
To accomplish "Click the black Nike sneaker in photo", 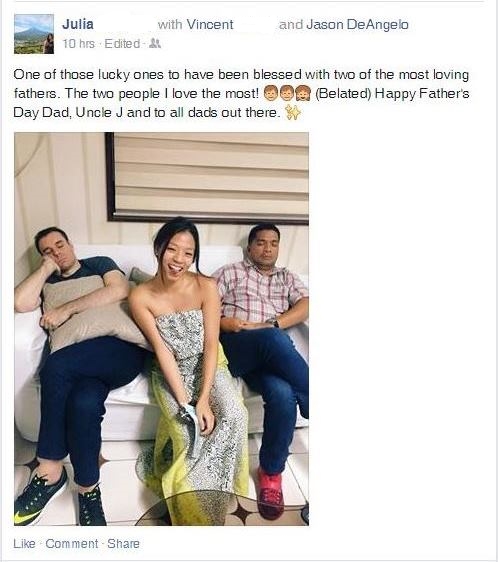I will [x=40, y=496].
